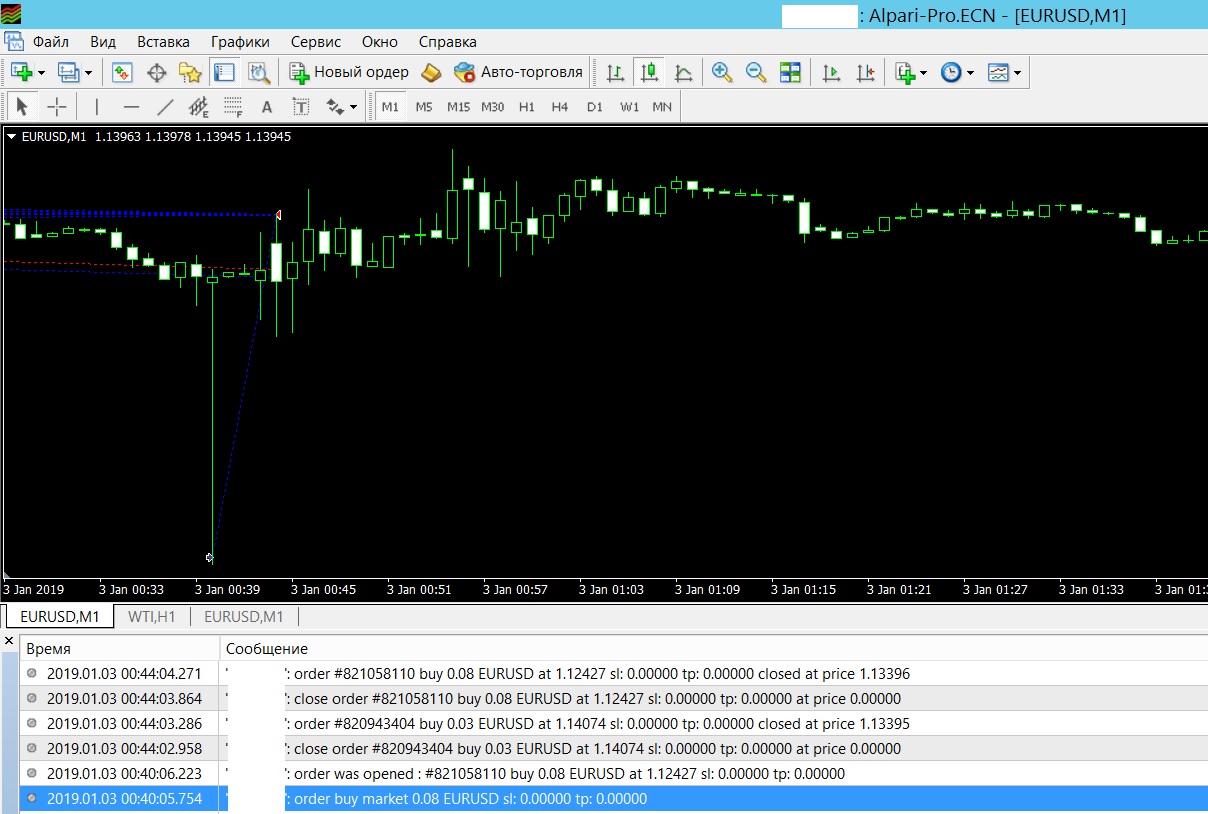Switch timeframe to M5
The height and width of the screenshot is (814, 1208).
pos(424,106)
